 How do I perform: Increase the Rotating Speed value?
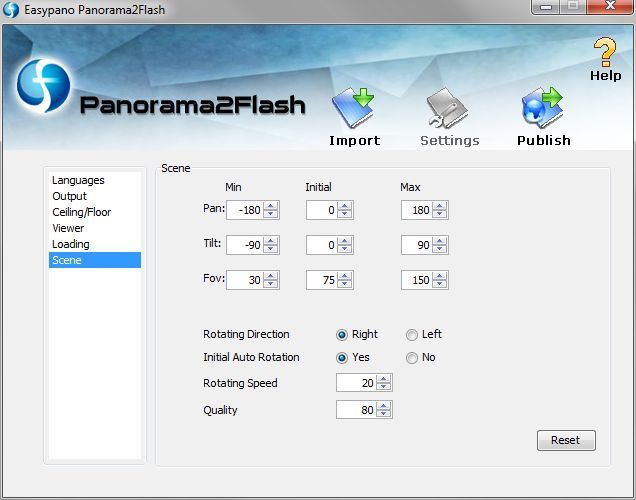tap(384, 379)
